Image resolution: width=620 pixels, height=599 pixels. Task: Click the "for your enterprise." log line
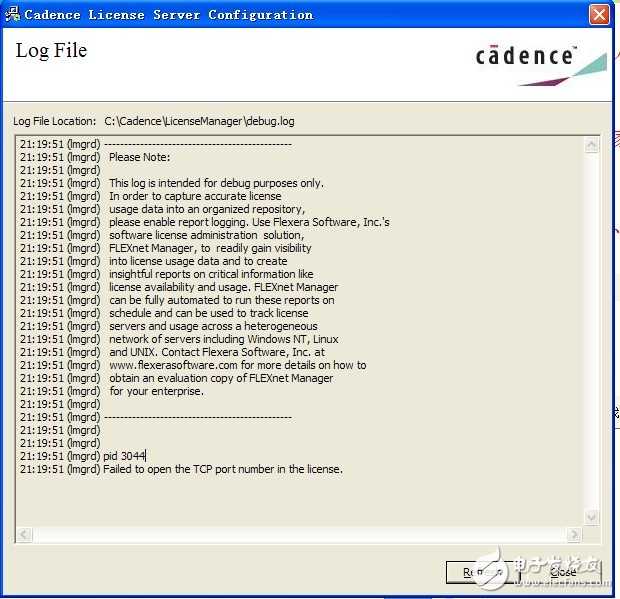point(112,391)
